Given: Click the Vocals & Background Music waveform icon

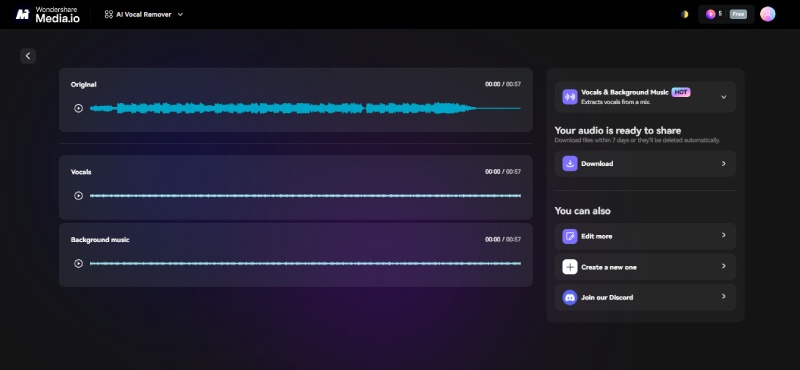Looking at the screenshot, I should pyautogui.click(x=569, y=97).
